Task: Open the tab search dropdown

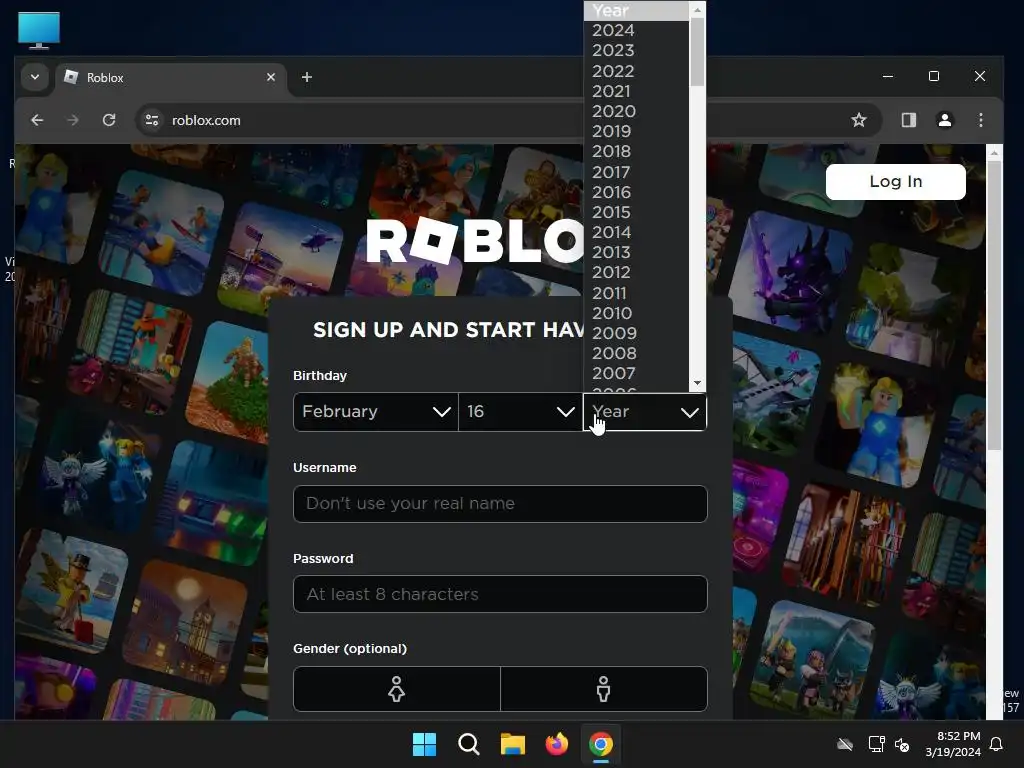Action: pos(35,77)
